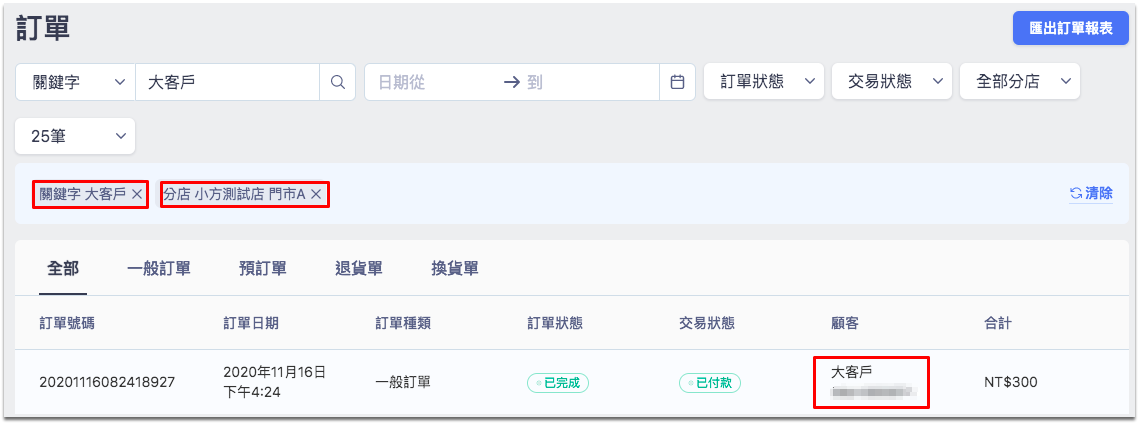This screenshot has width=1138, height=425.
Task: Switch to the 退貨單 tab
Action: click(359, 268)
